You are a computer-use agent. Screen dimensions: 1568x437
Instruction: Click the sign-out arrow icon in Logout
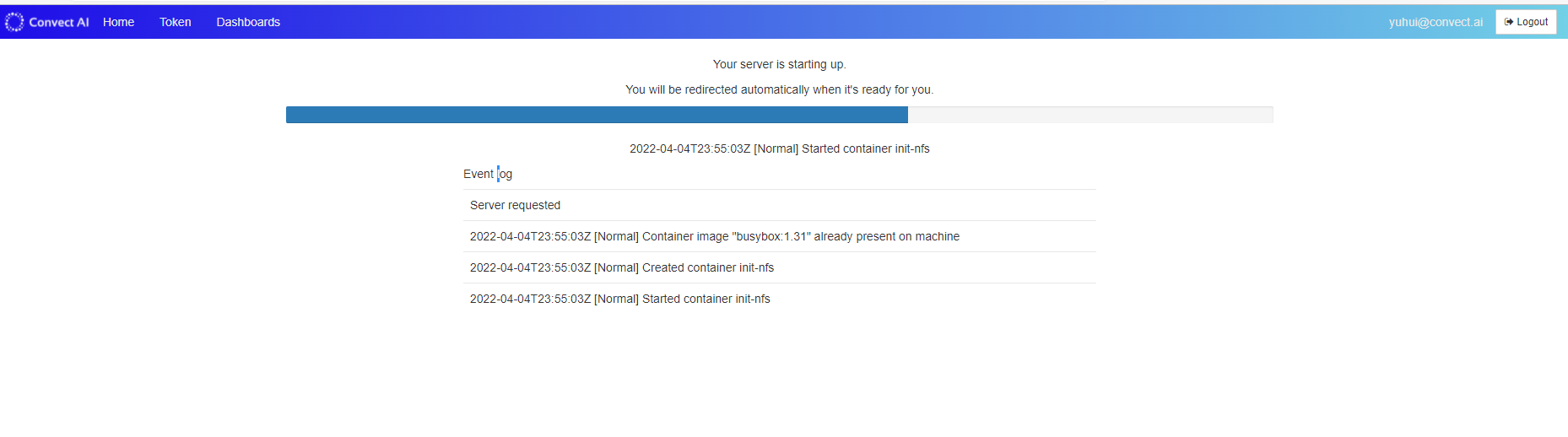coord(1509,22)
